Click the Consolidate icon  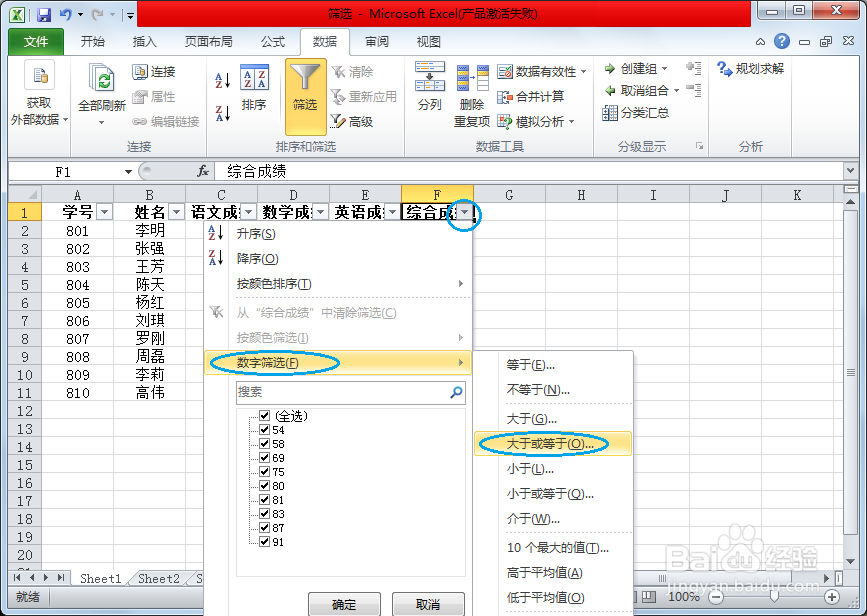point(505,97)
